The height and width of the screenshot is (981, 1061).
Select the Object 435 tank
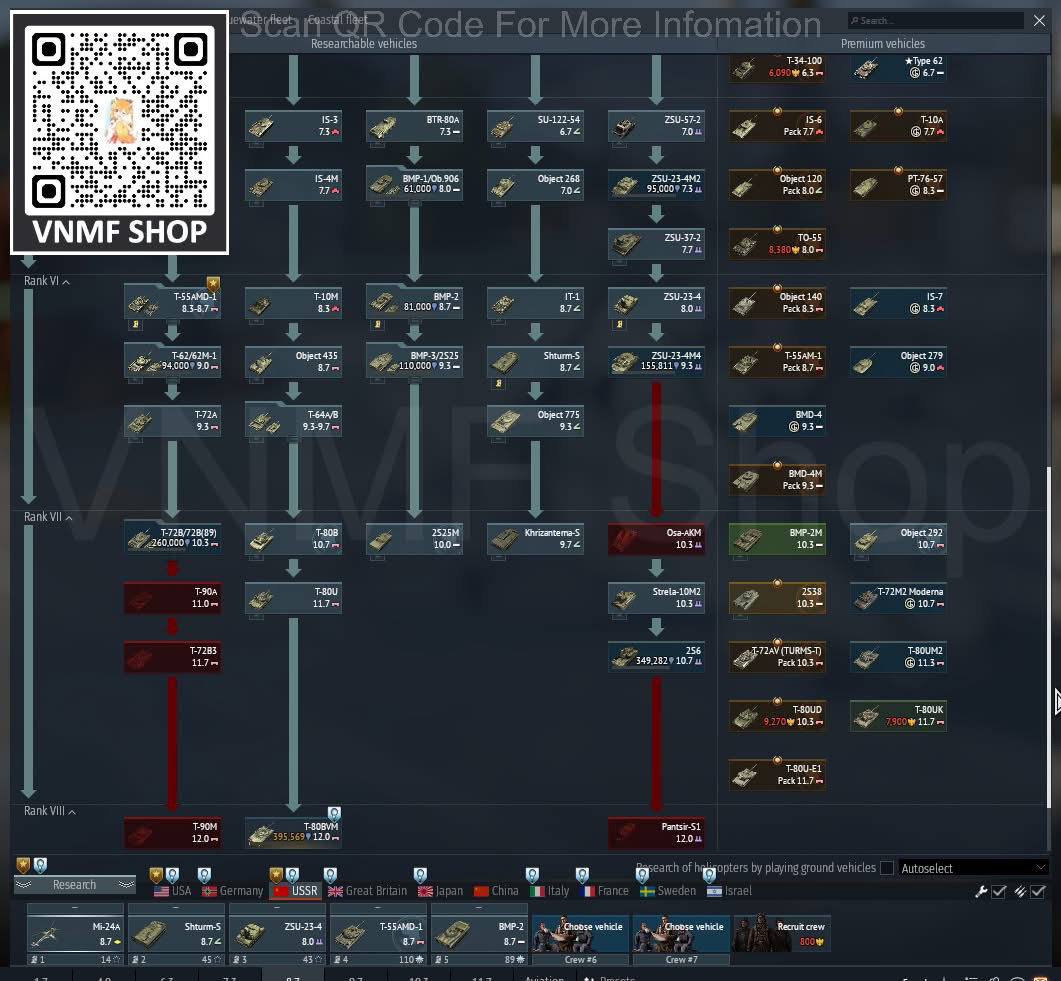pyautogui.click(x=293, y=361)
